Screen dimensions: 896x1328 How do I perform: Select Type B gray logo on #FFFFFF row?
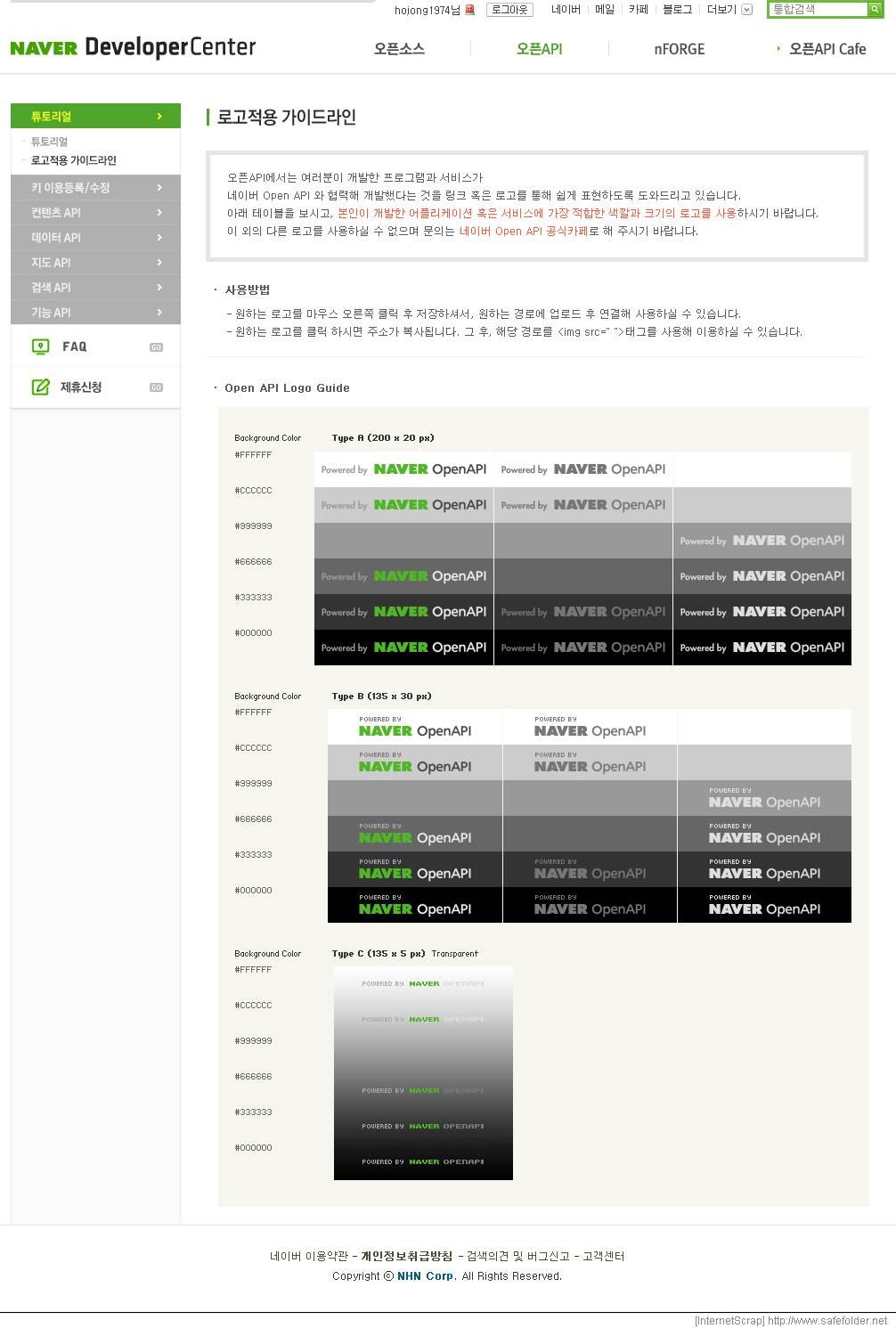[x=590, y=727]
